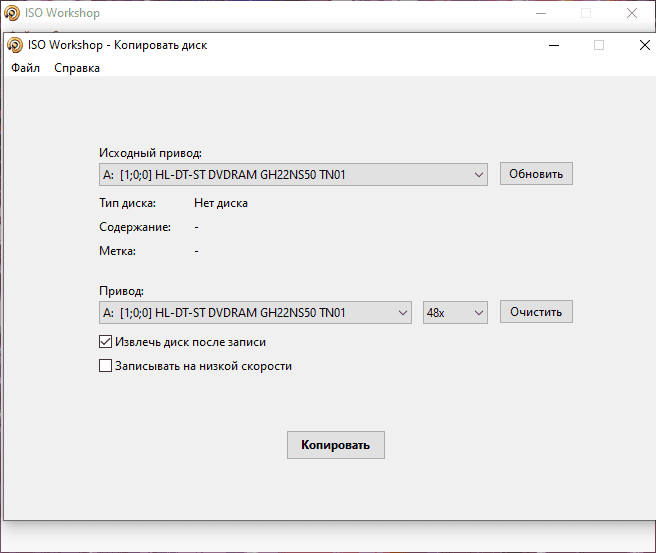
Task: Click the Тип диска label
Action: pos(127,203)
